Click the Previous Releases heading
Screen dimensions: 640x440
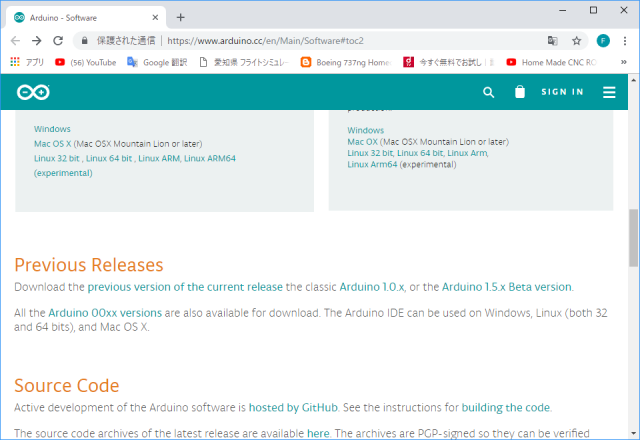[89, 265]
